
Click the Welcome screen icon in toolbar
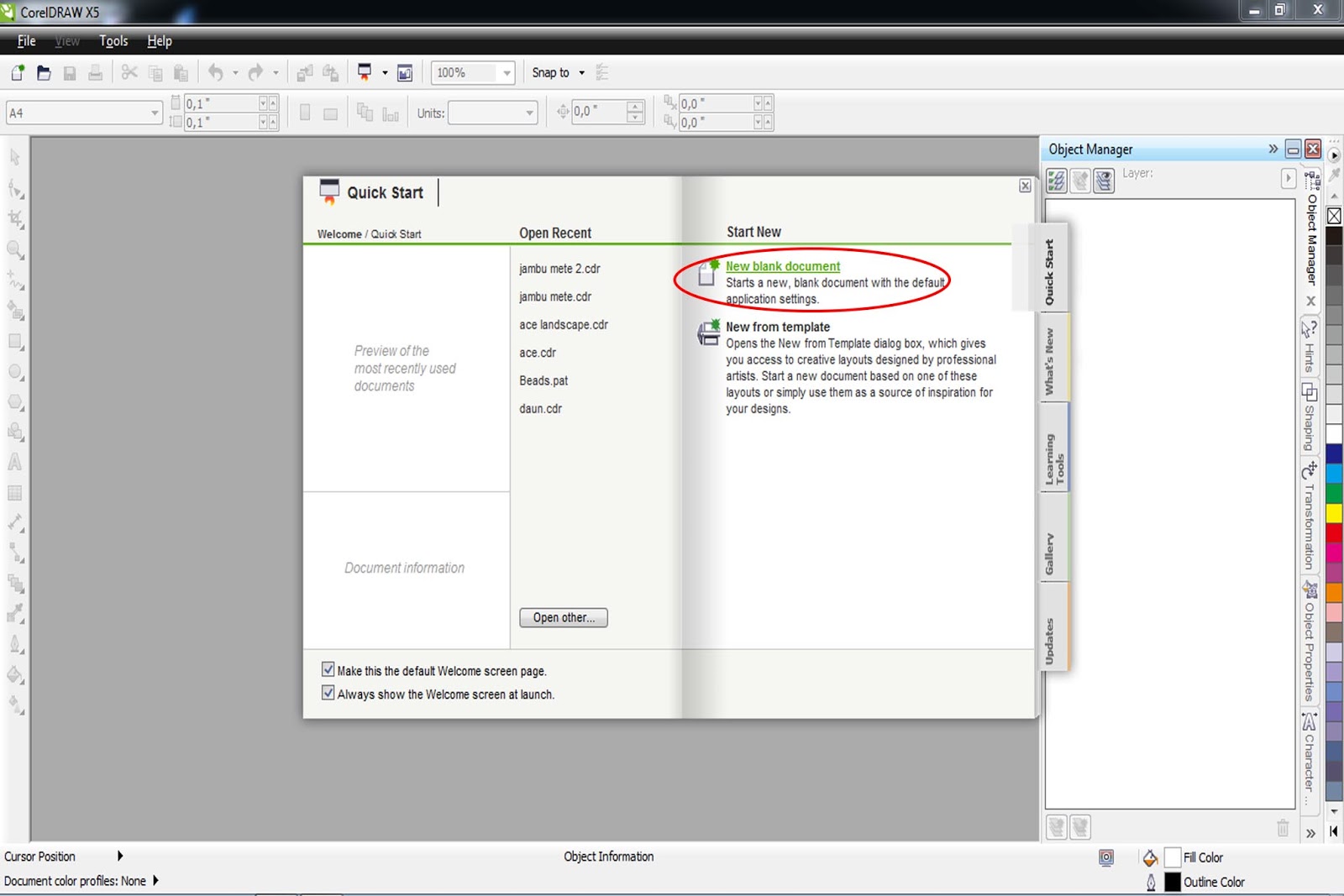(x=405, y=73)
